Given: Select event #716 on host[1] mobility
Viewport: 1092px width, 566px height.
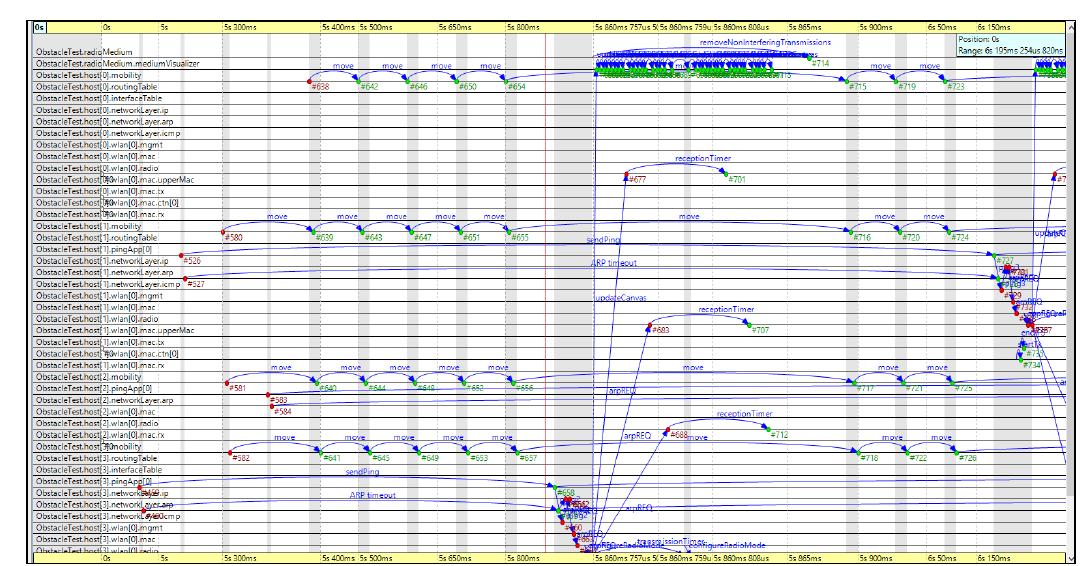Looking at the screenshot, I should (850, 232).
